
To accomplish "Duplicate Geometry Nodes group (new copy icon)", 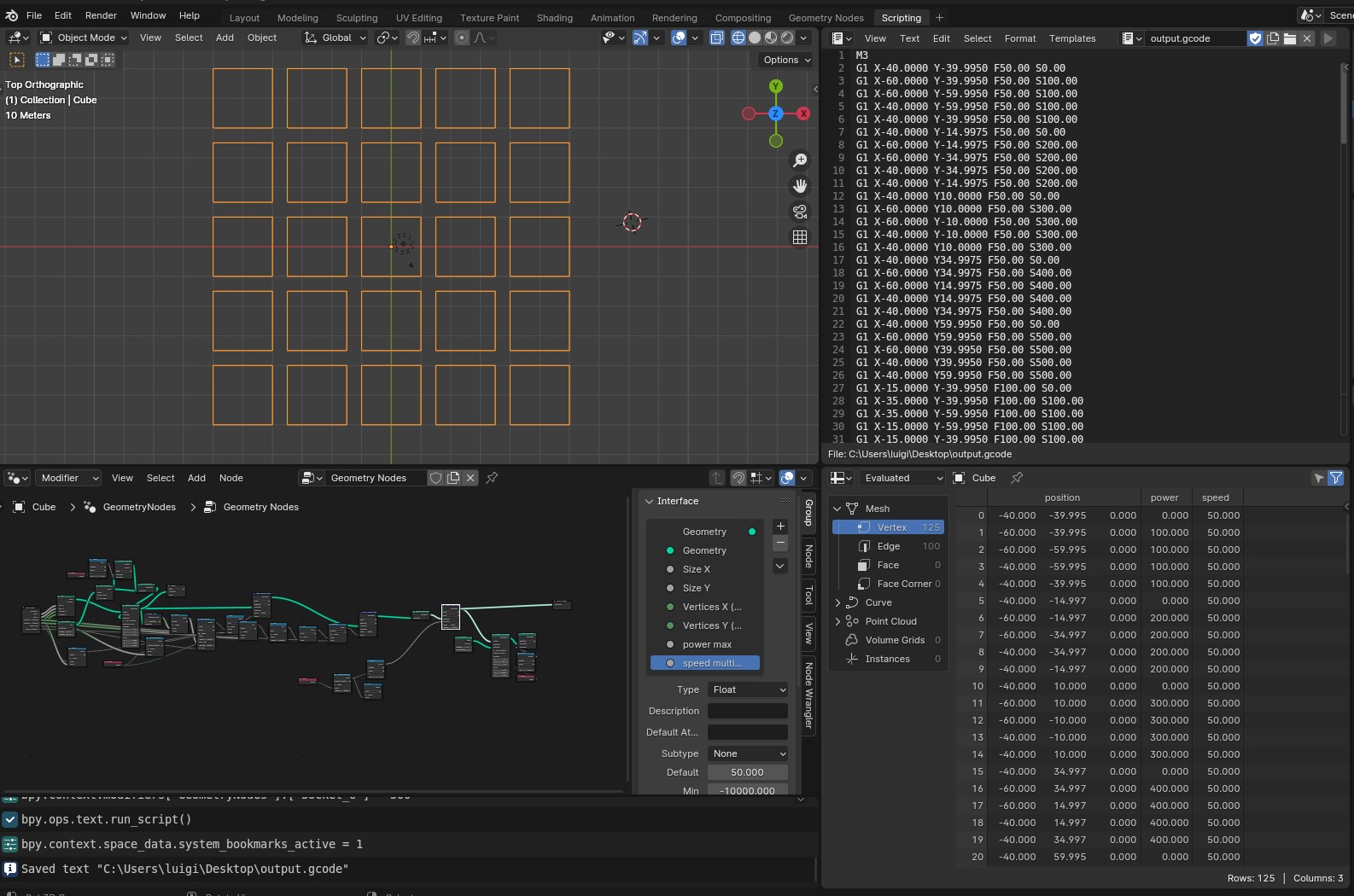I will click(x=453, y=478).
